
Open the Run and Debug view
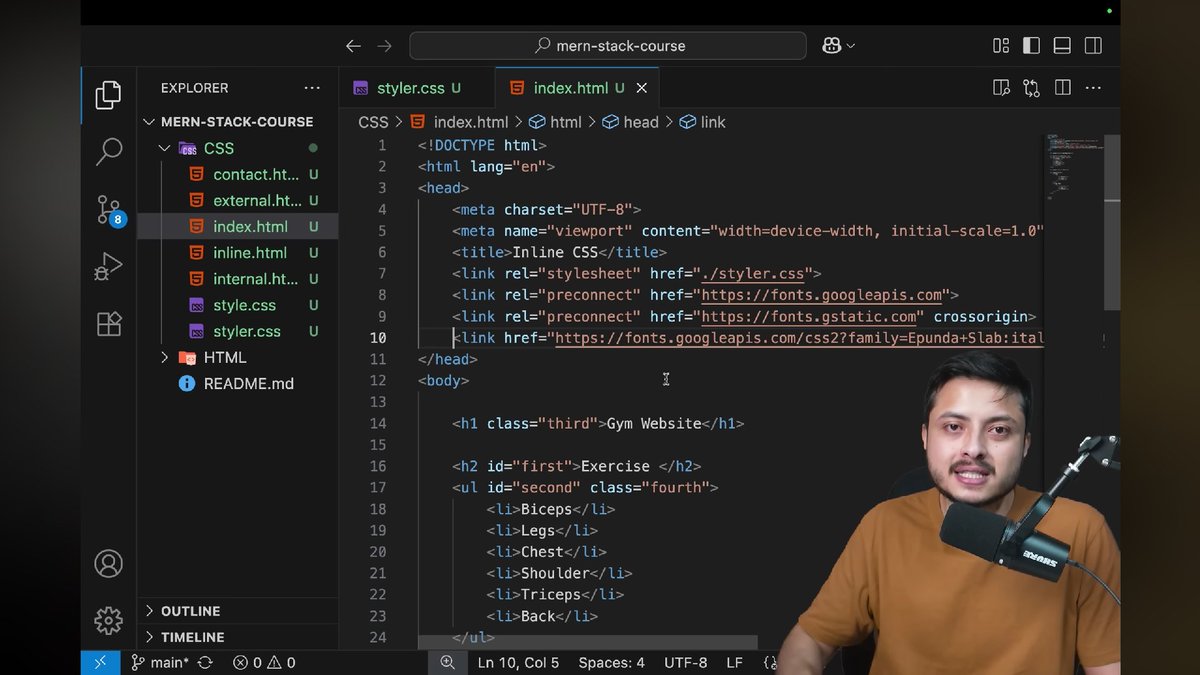point(108,266)
